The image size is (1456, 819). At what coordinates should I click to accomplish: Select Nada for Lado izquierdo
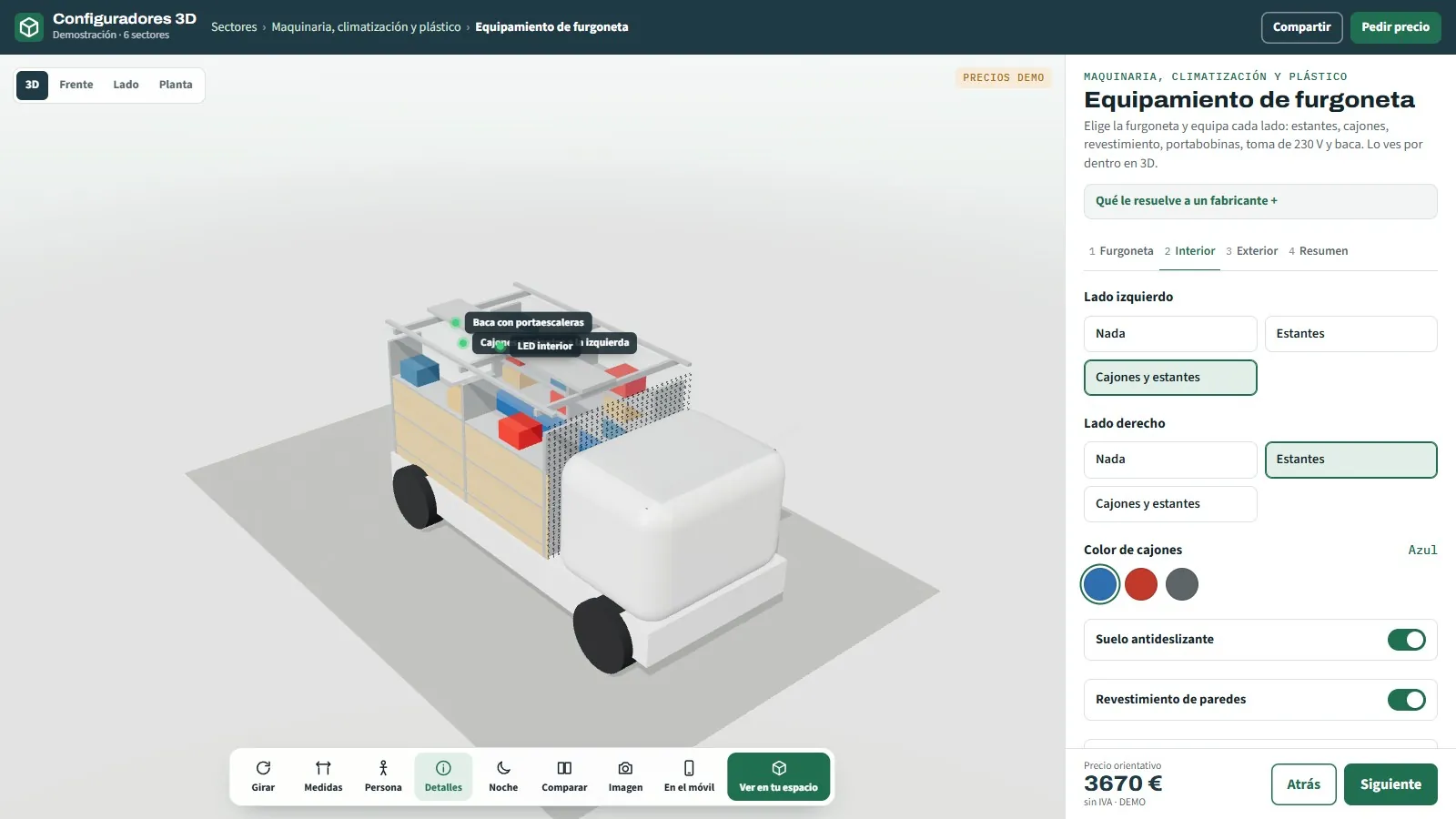pos(1170,334)
